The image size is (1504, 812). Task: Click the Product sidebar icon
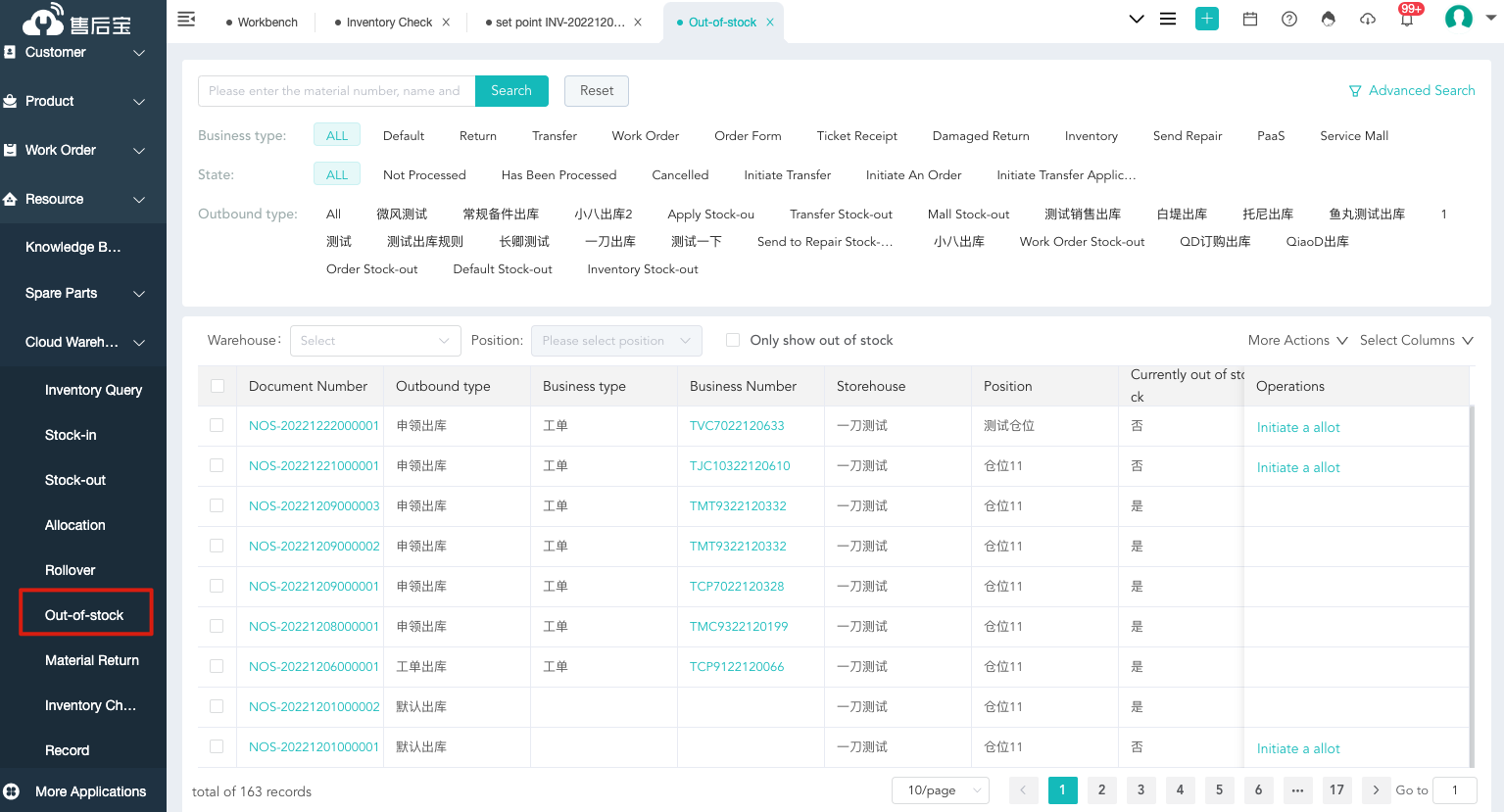(10, 101)
